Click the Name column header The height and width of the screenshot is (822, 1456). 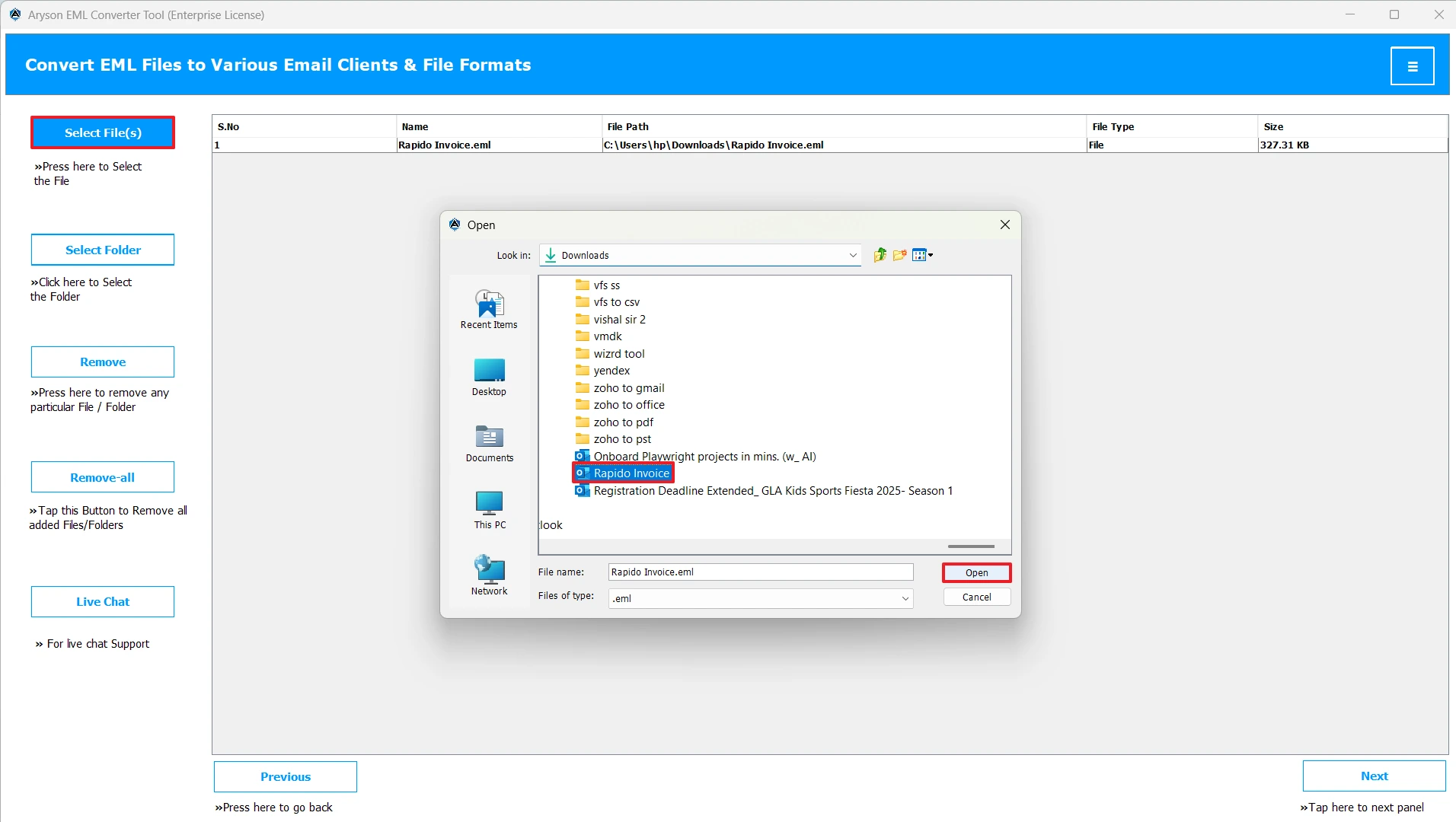click(x=499, y=127)
